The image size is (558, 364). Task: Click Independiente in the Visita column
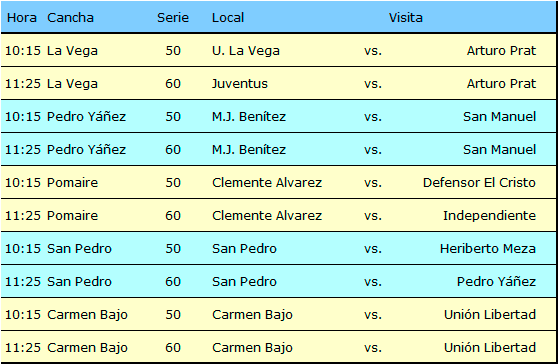pos(489,216)
